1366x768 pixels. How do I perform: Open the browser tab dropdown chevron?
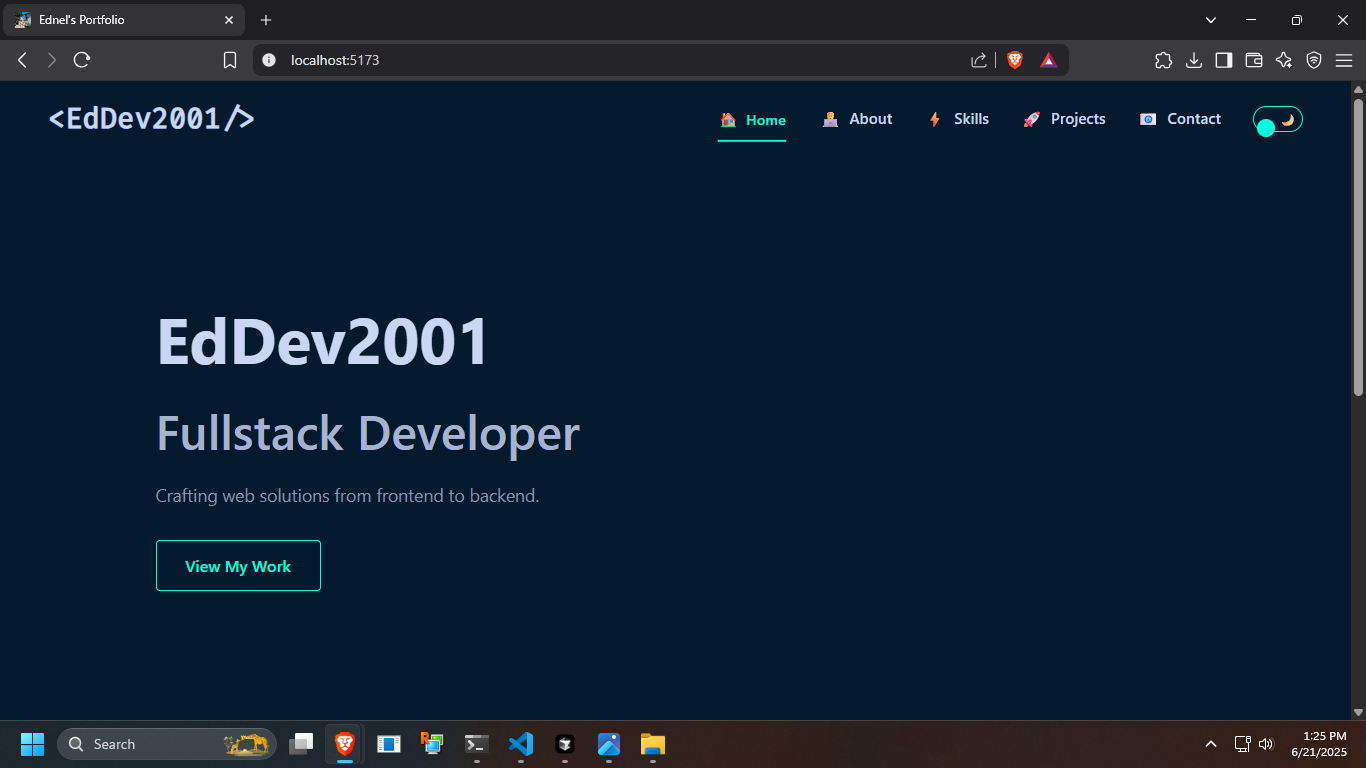(1210, 20)
